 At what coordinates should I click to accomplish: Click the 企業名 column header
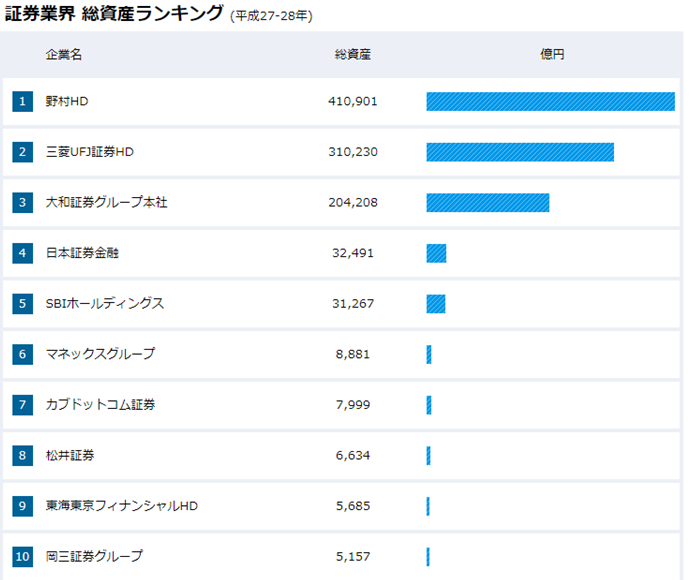point(64,54)
